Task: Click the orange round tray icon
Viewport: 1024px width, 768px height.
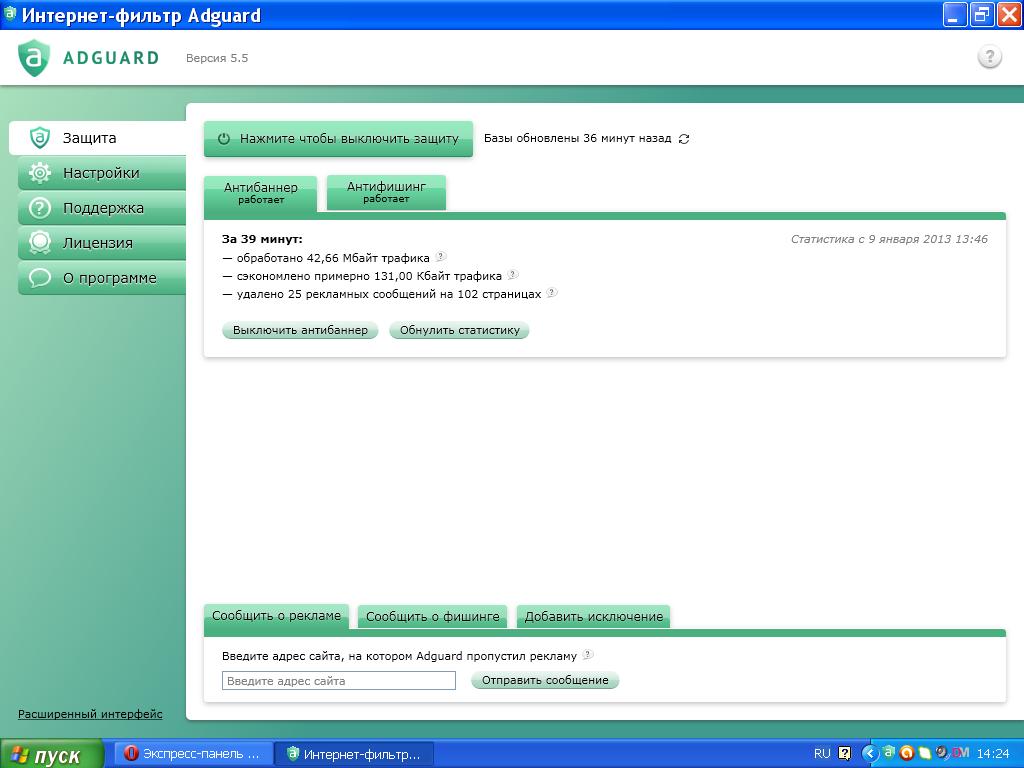Action: coord(906,754)
